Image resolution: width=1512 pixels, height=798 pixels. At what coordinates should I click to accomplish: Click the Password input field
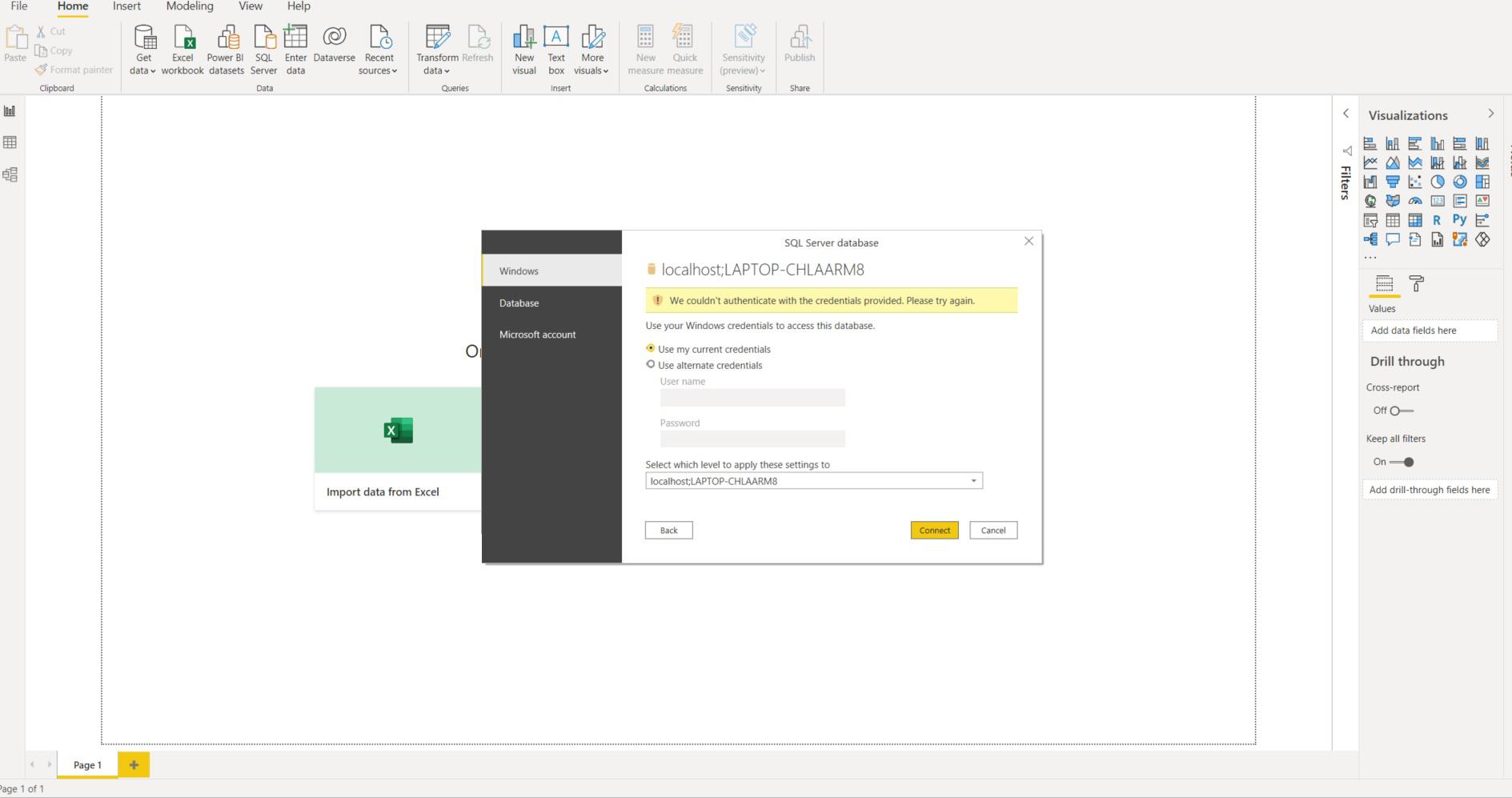pos(752,439)
